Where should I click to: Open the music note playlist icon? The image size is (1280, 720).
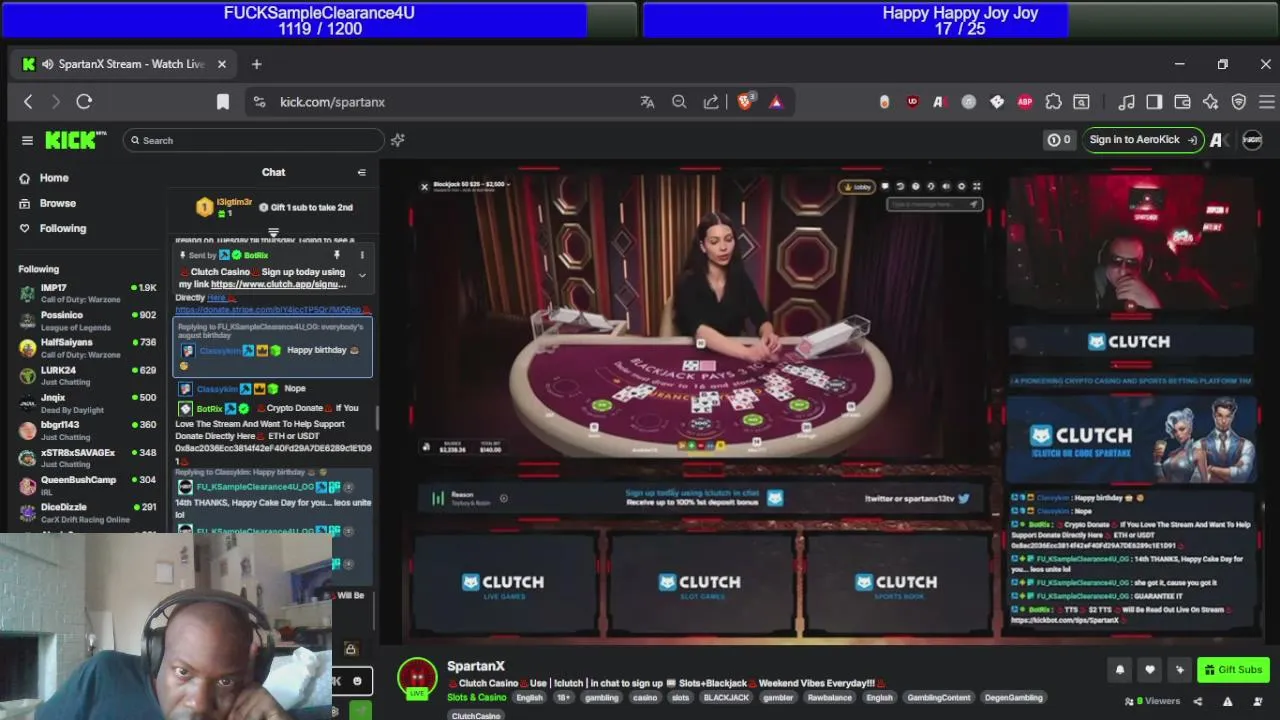tap(1126, 102)
